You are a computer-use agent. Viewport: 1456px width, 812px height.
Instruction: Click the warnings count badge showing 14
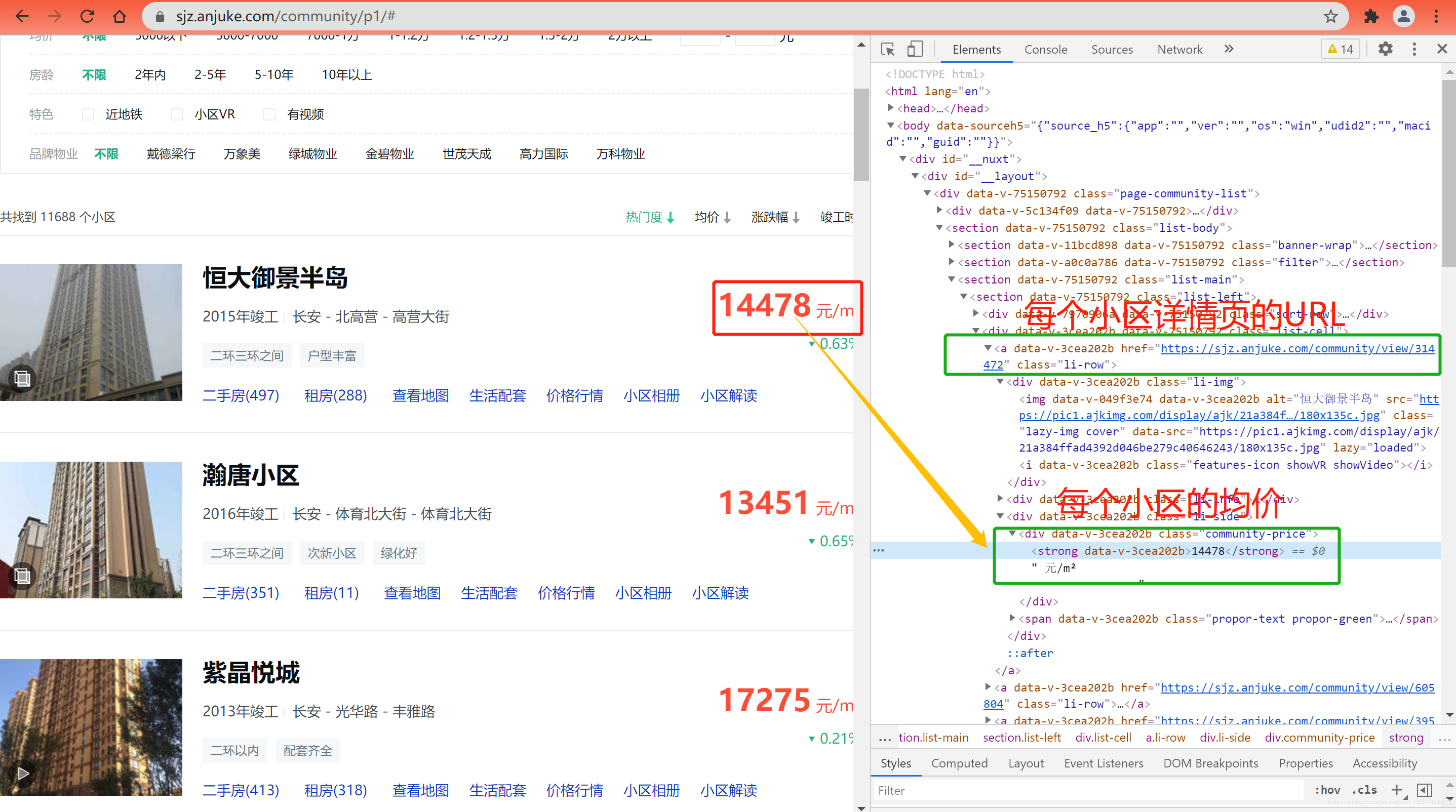pyautogui.click(x=1340, y=49)
